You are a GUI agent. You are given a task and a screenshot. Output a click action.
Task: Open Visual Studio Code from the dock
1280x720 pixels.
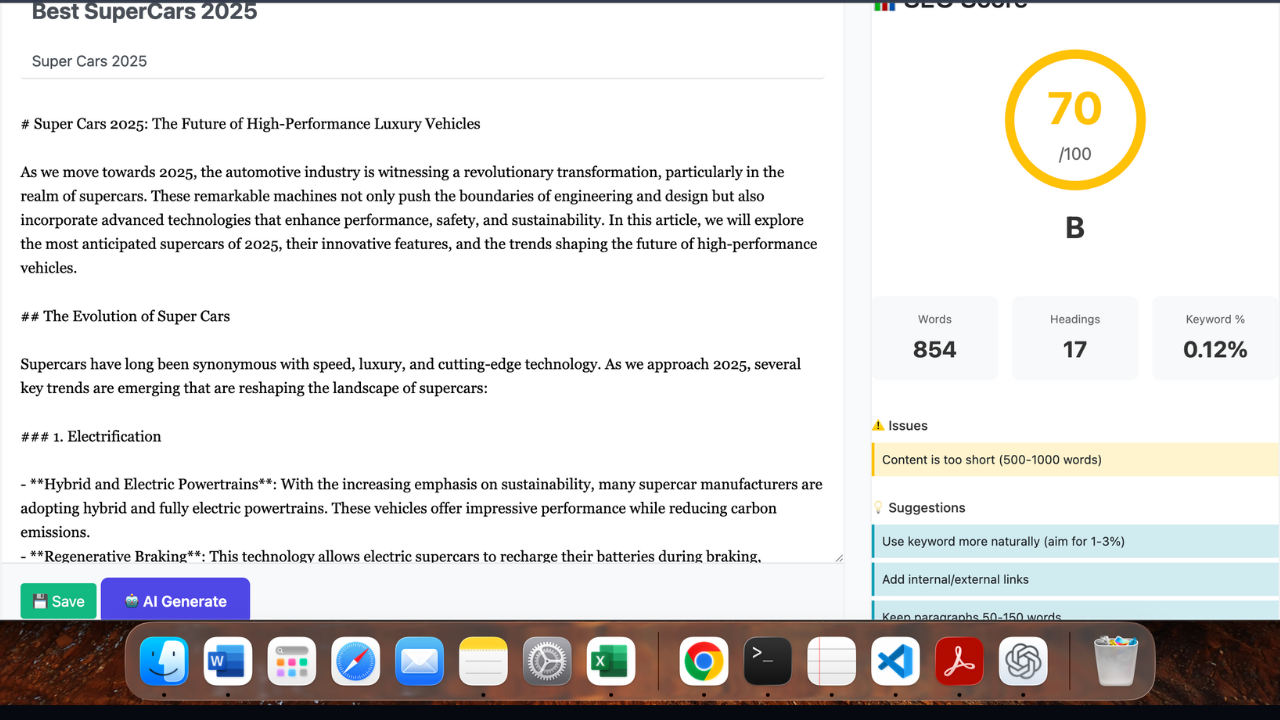(895, 661)
